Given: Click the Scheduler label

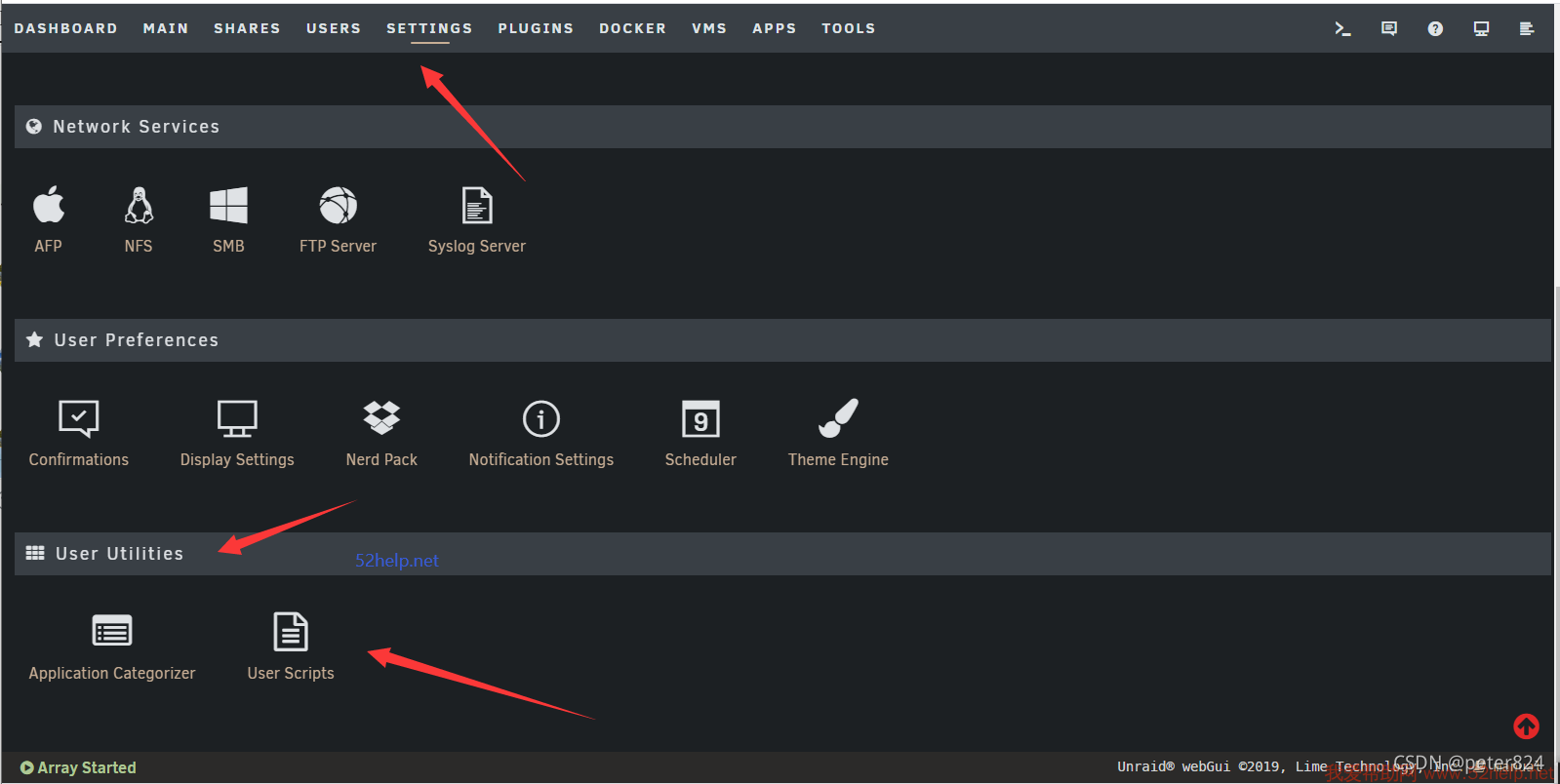Looking at the screenshot, I should tap(700, 459).
